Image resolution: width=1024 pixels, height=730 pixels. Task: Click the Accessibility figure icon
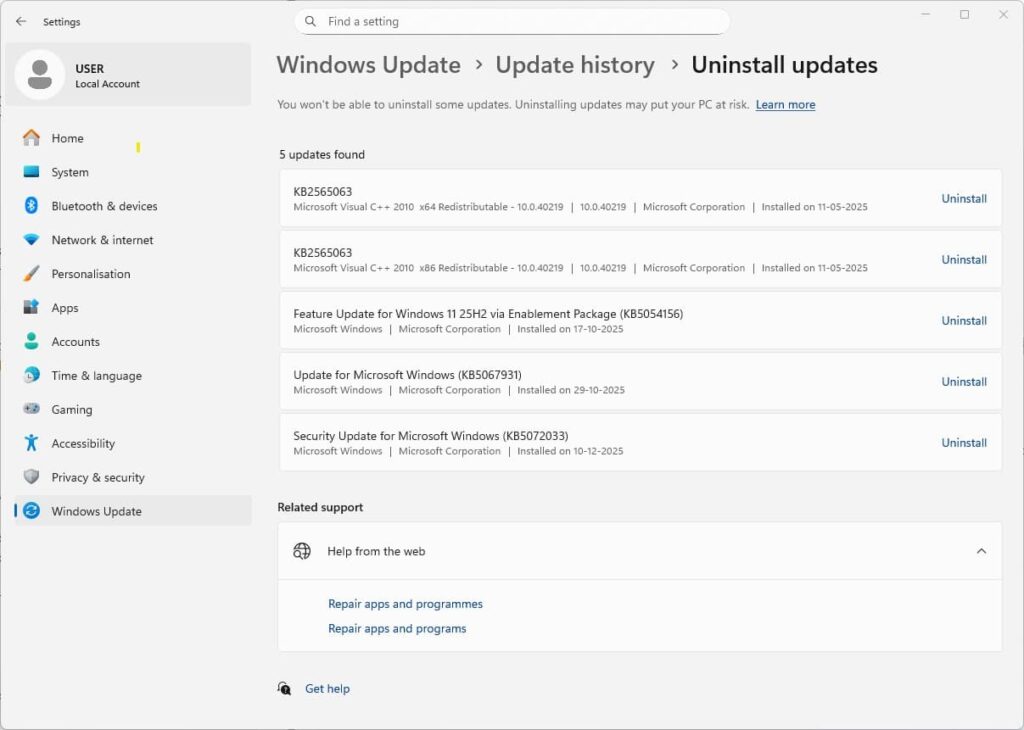[31, 443]
